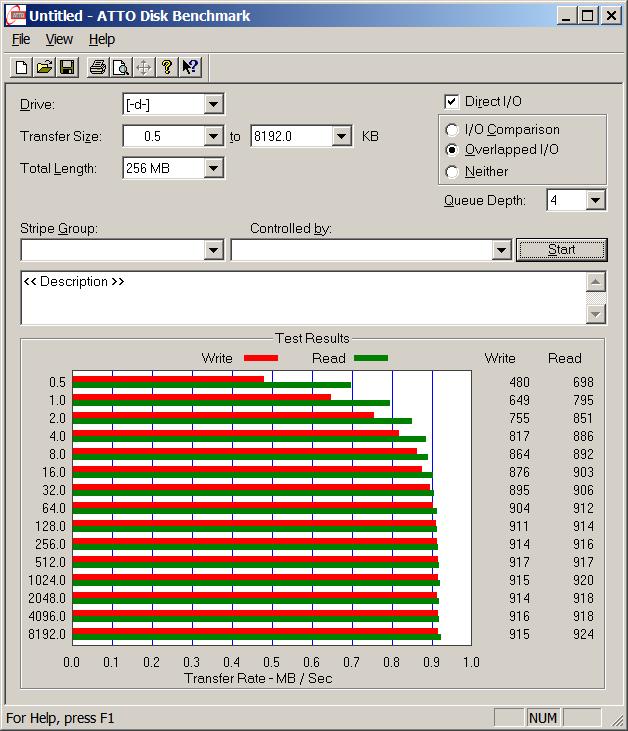This screenshot has width=628, height=731.
Task: Print results using the printer icon
Action: [98, 67]
